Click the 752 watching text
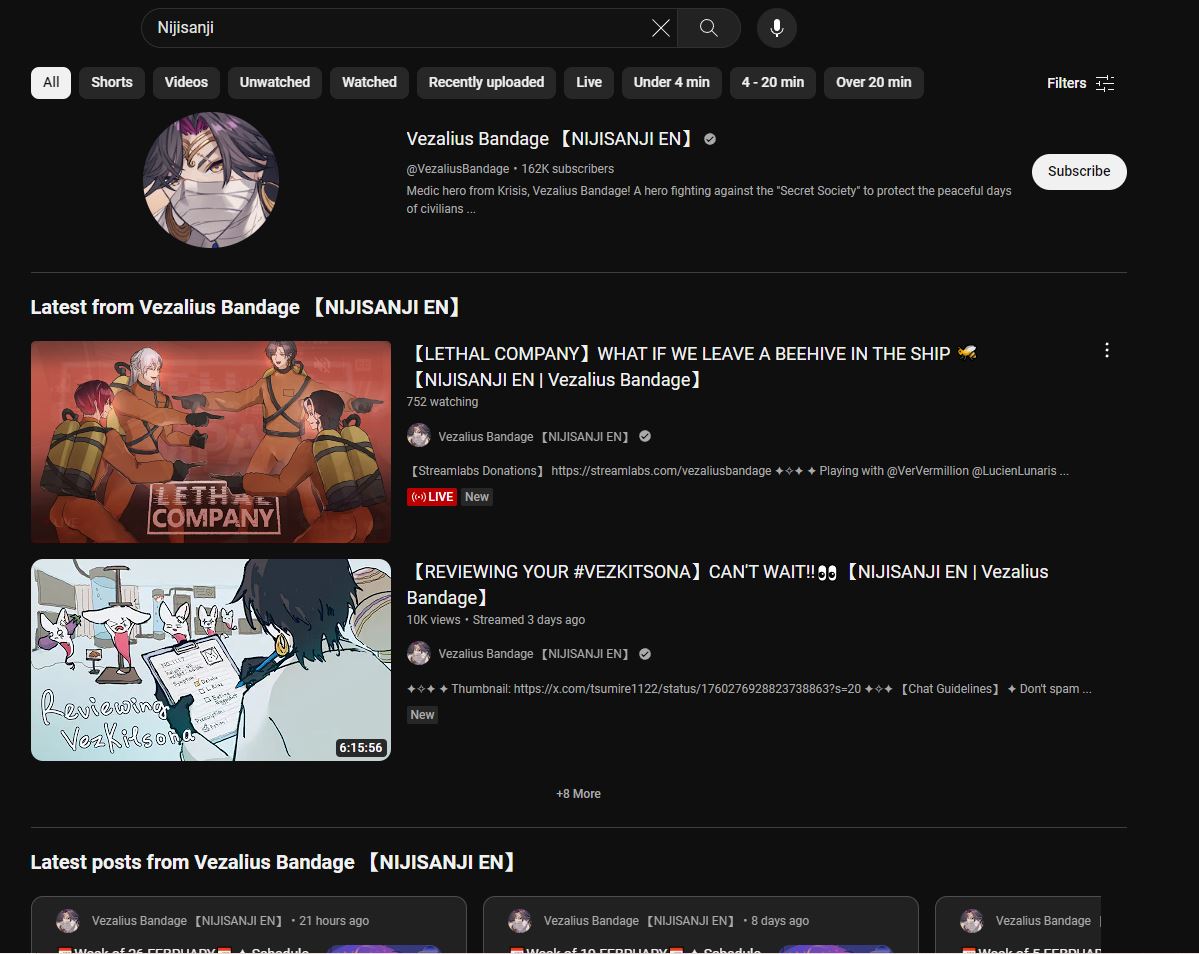This screenshot has height=954, width=1199. coord(442,402)
